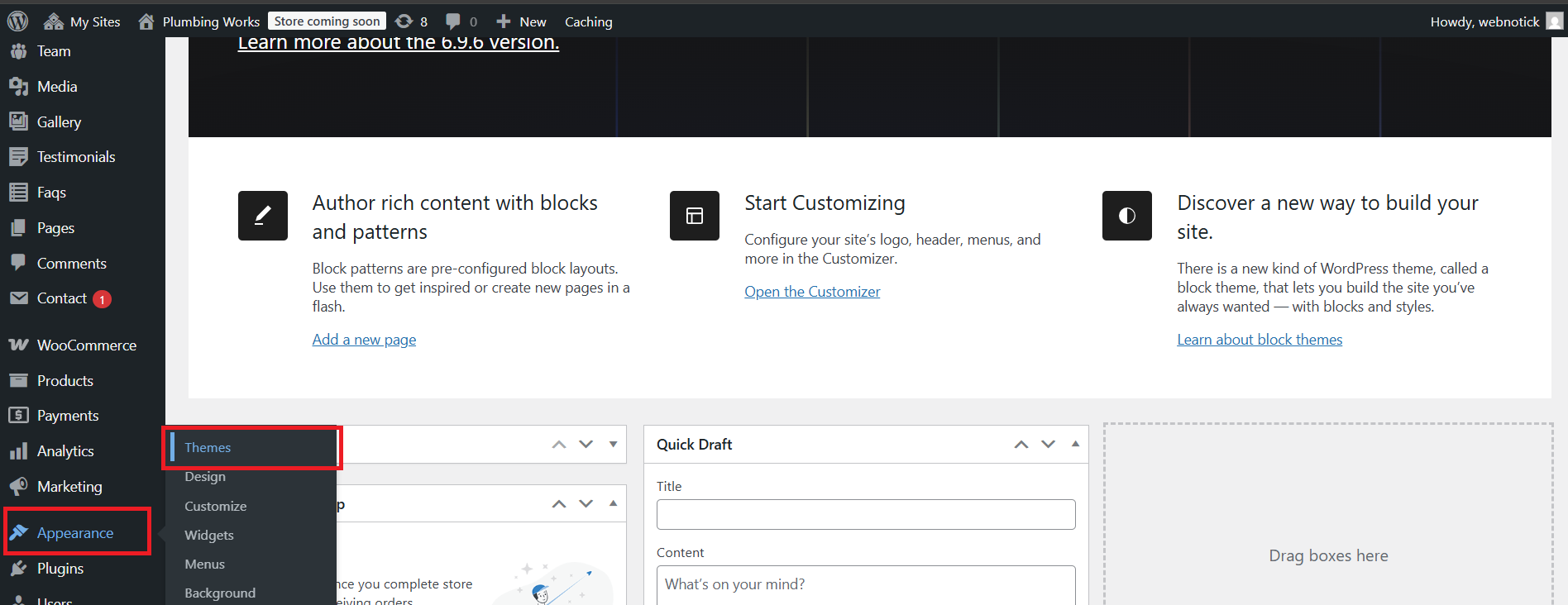Click the Quick Draft Title field

point(866,514)
